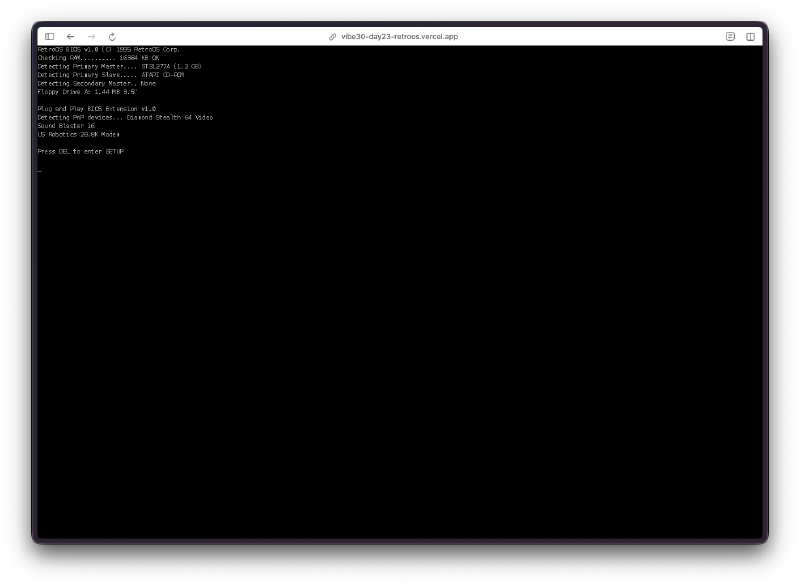Click the "Press DEL to enter SETUP" prompt
The height and width of the screenshot is (586, 800).
point(81,151)
